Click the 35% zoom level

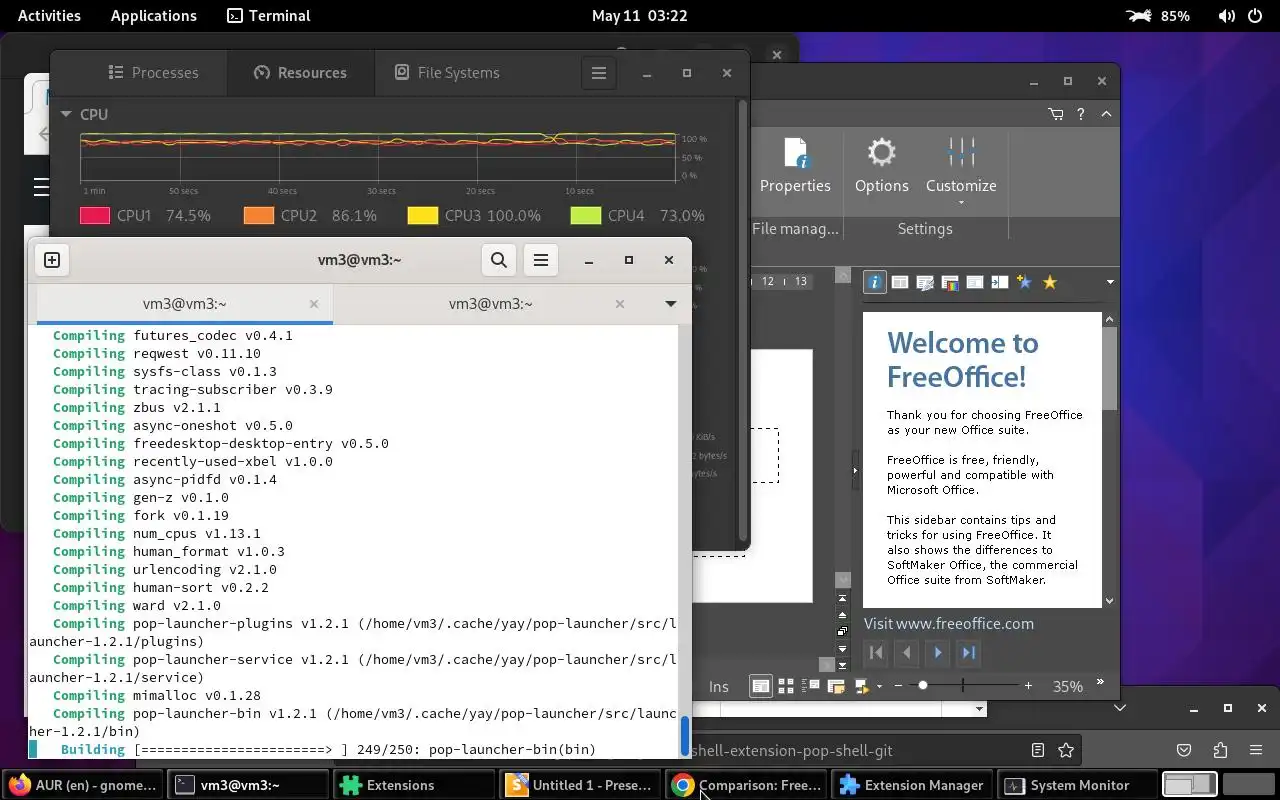[1067, 686]
